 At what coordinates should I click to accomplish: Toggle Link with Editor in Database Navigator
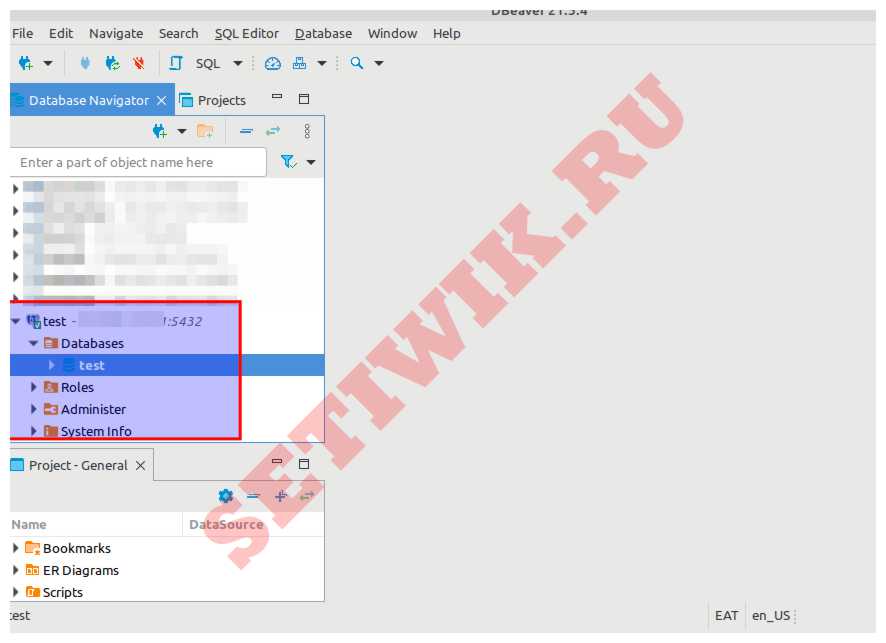click(x=273, y=131)
